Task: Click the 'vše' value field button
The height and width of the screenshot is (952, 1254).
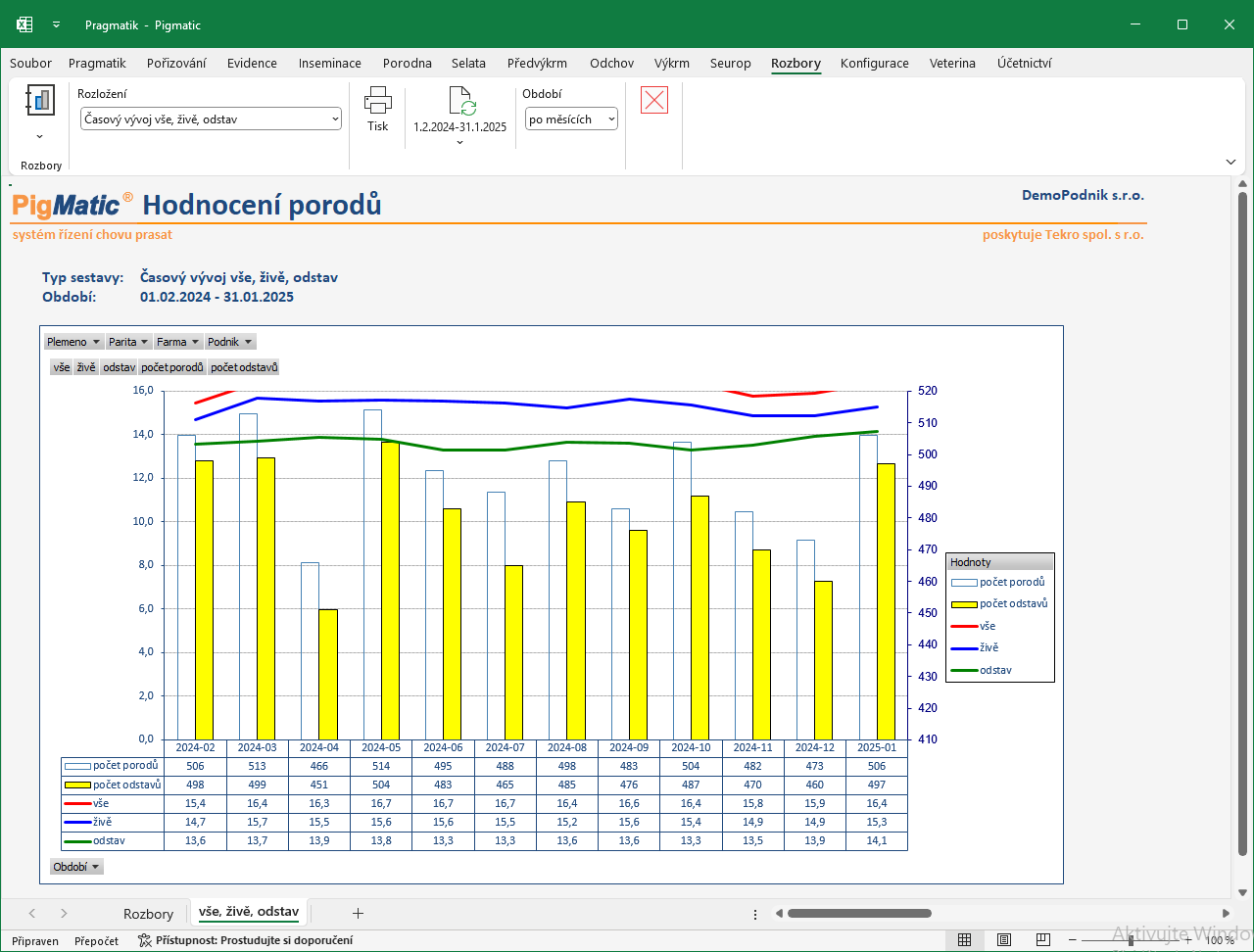Action: pyautogui.click(x=62, y=367)
